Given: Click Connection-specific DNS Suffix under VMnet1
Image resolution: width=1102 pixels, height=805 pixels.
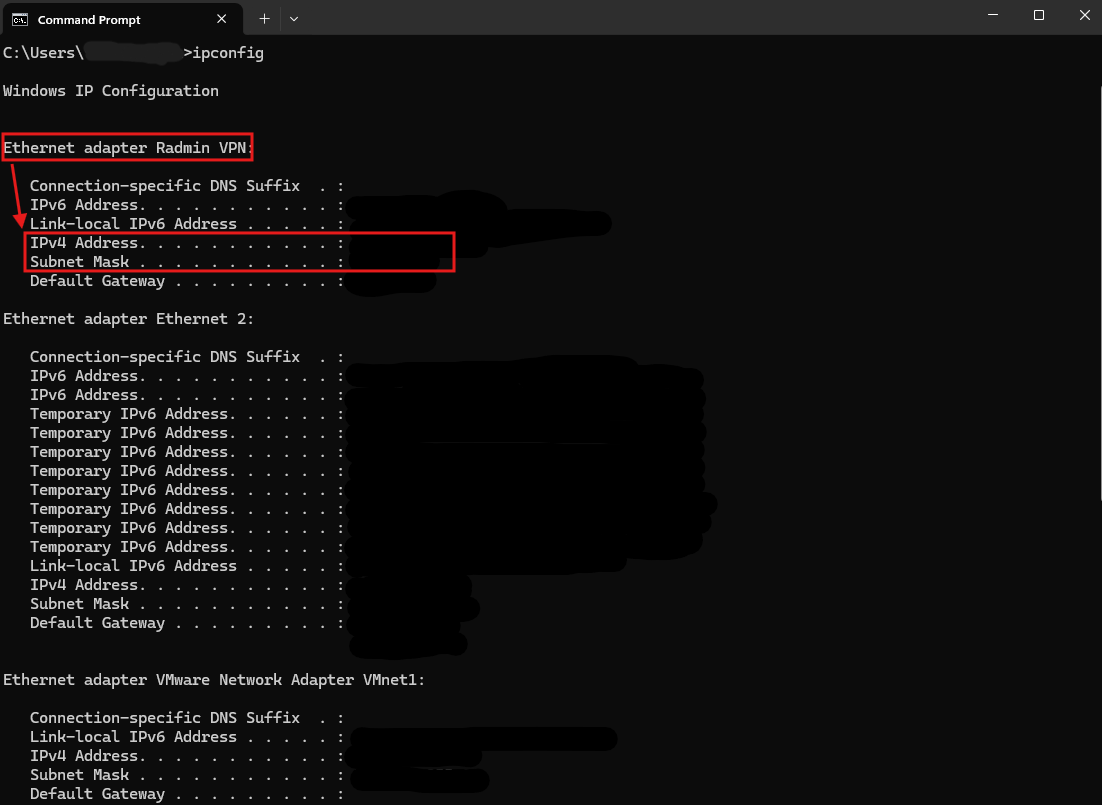Looking at the screenshot, I should tap(187, 718).
